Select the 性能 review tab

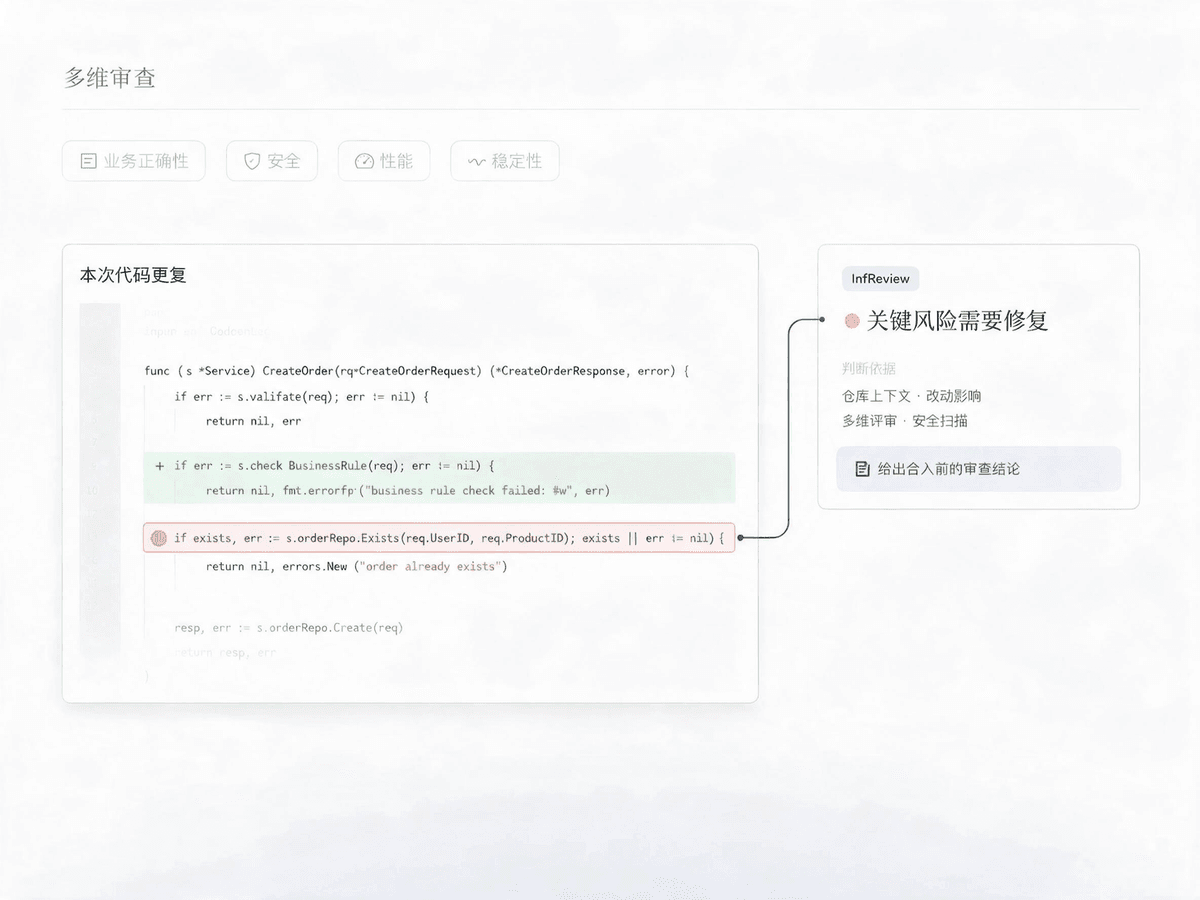pos(384,161)
